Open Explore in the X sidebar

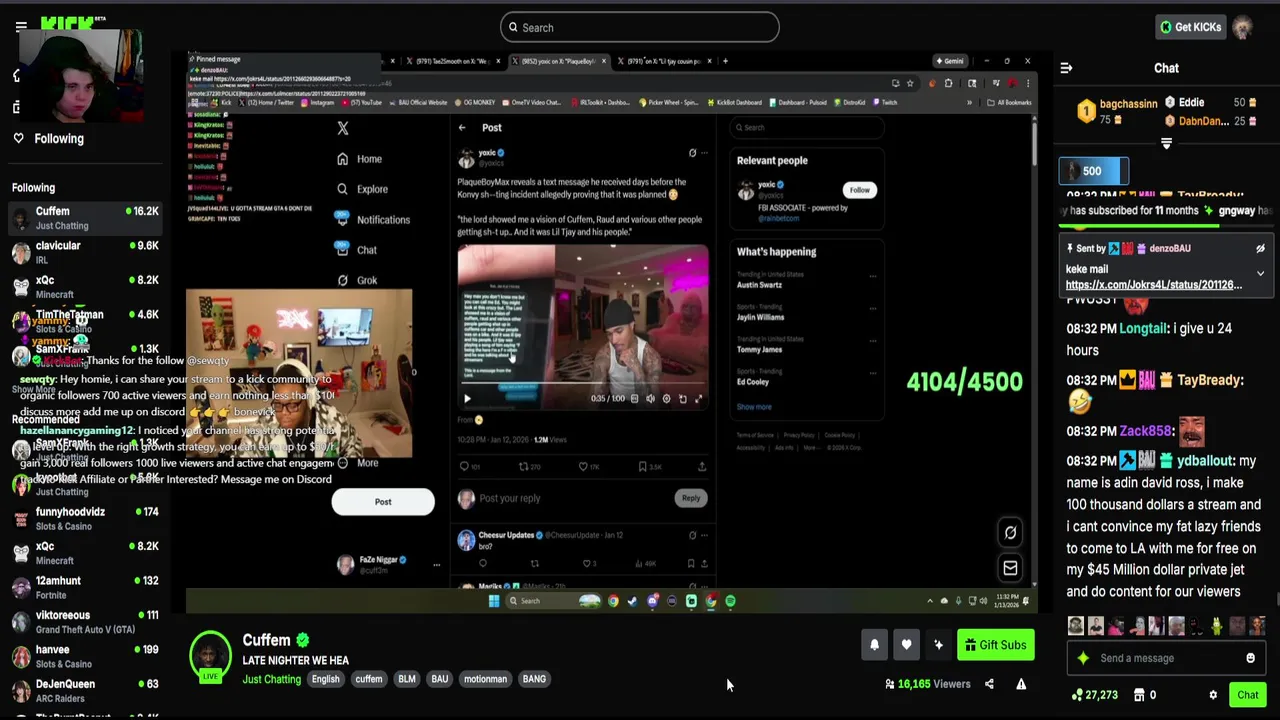pyautogui.click(x=362, y=189)
